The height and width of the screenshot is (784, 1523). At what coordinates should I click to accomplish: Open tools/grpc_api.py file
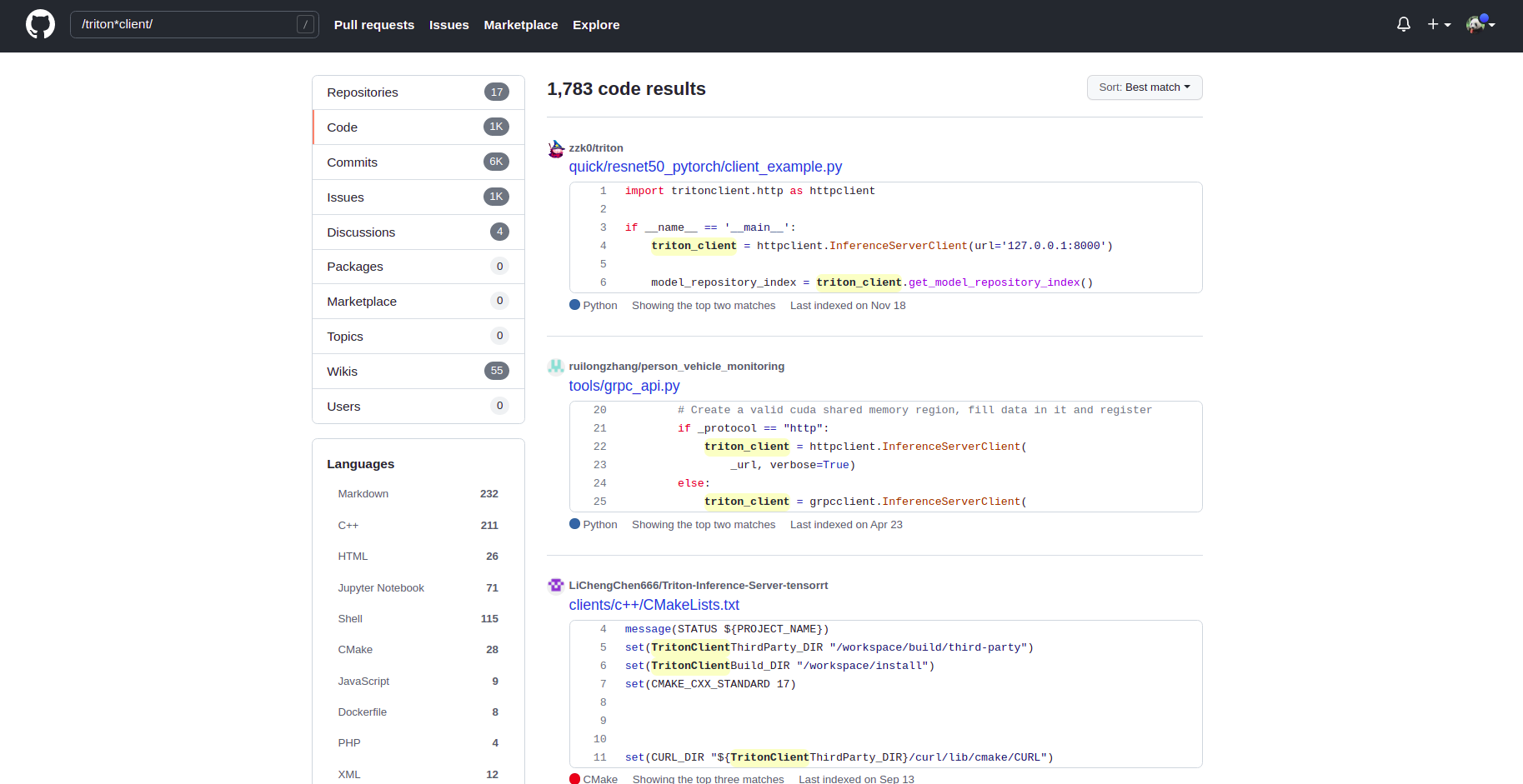[624, 386]
